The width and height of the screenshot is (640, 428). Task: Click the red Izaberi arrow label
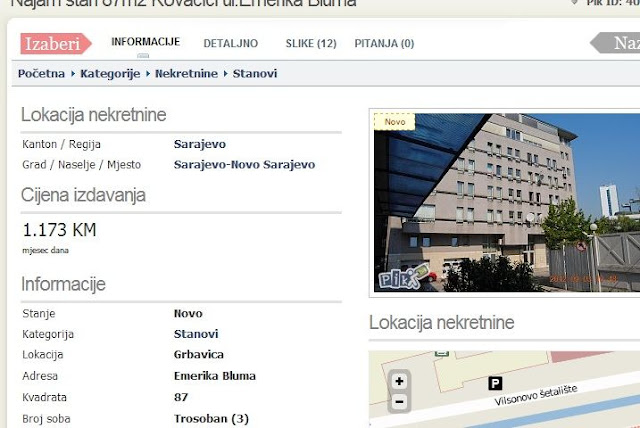56,44
